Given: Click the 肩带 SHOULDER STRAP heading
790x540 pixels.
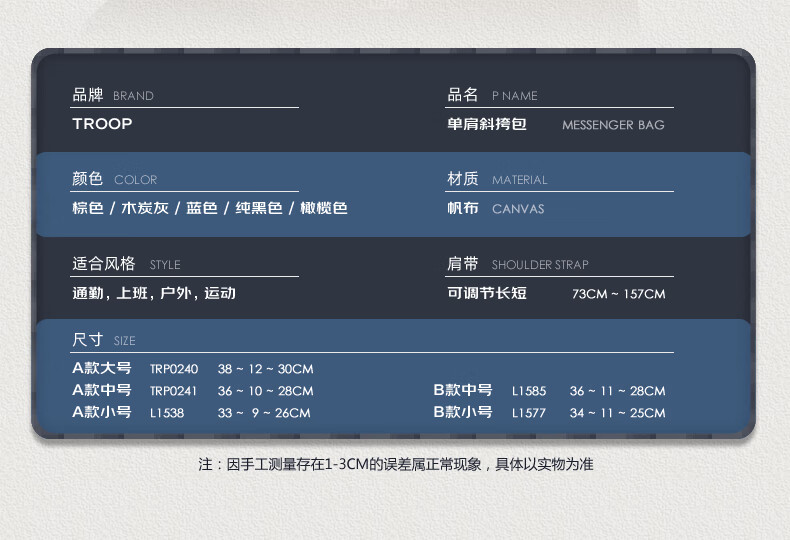Looking at the screenshot, I should coord(517,263).
